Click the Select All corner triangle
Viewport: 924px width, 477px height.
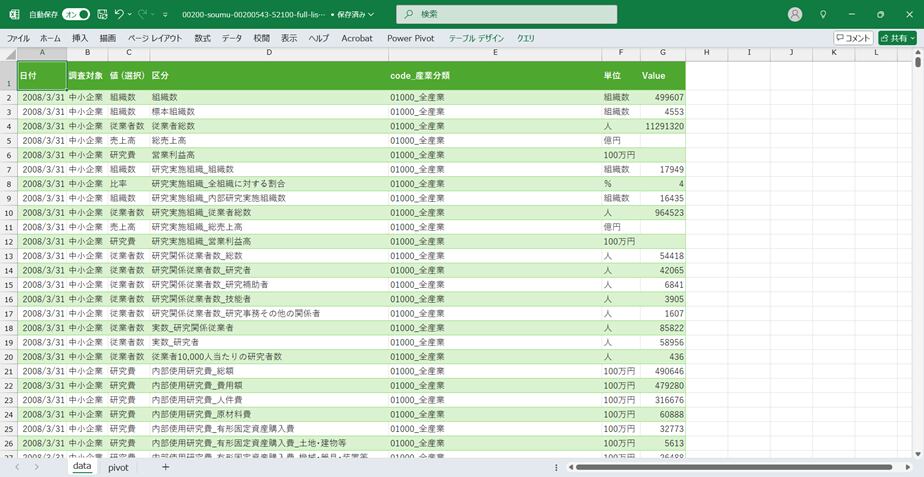[x=8, y=52]
